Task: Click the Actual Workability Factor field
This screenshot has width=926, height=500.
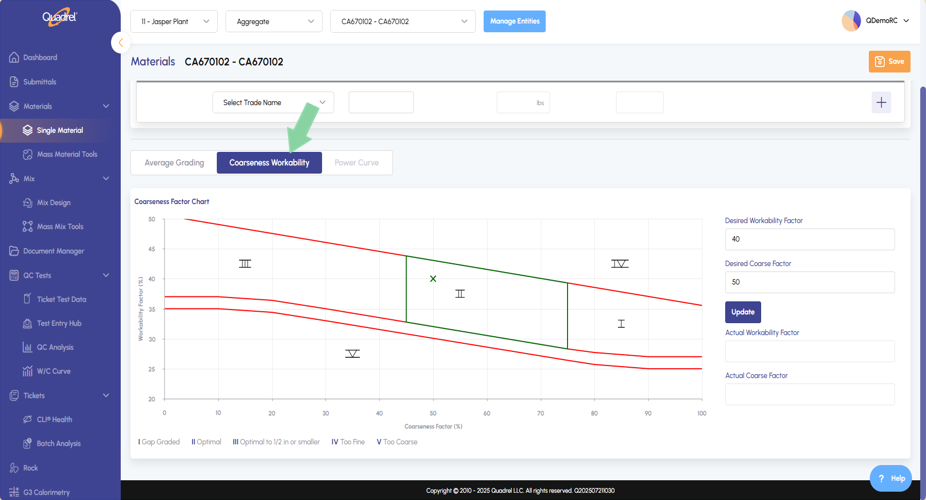Action: pos(810,351)
